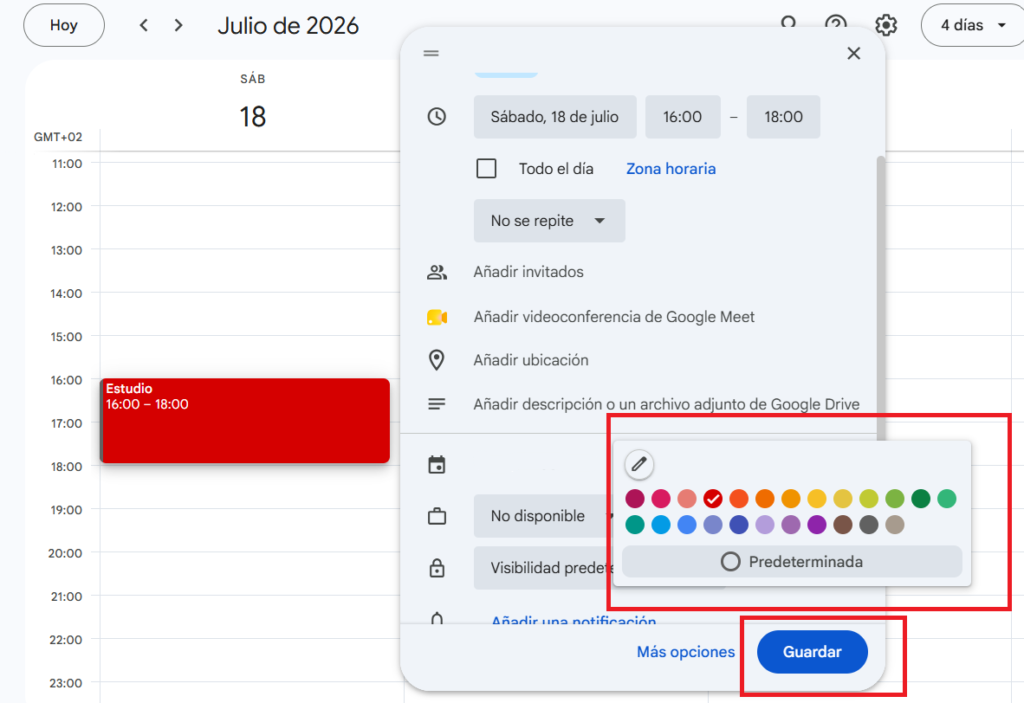The height and width of the screenshot is (703, 1024).
Task: Click the Hoy button
Action: click(64, 25)
